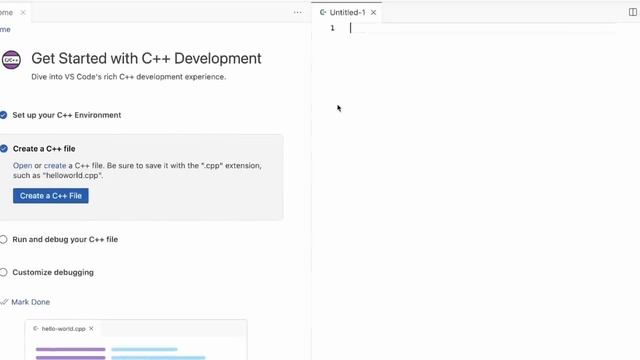Open the 'Open' file link
Viewport: 640px width, 360px height.
[22, 166]
